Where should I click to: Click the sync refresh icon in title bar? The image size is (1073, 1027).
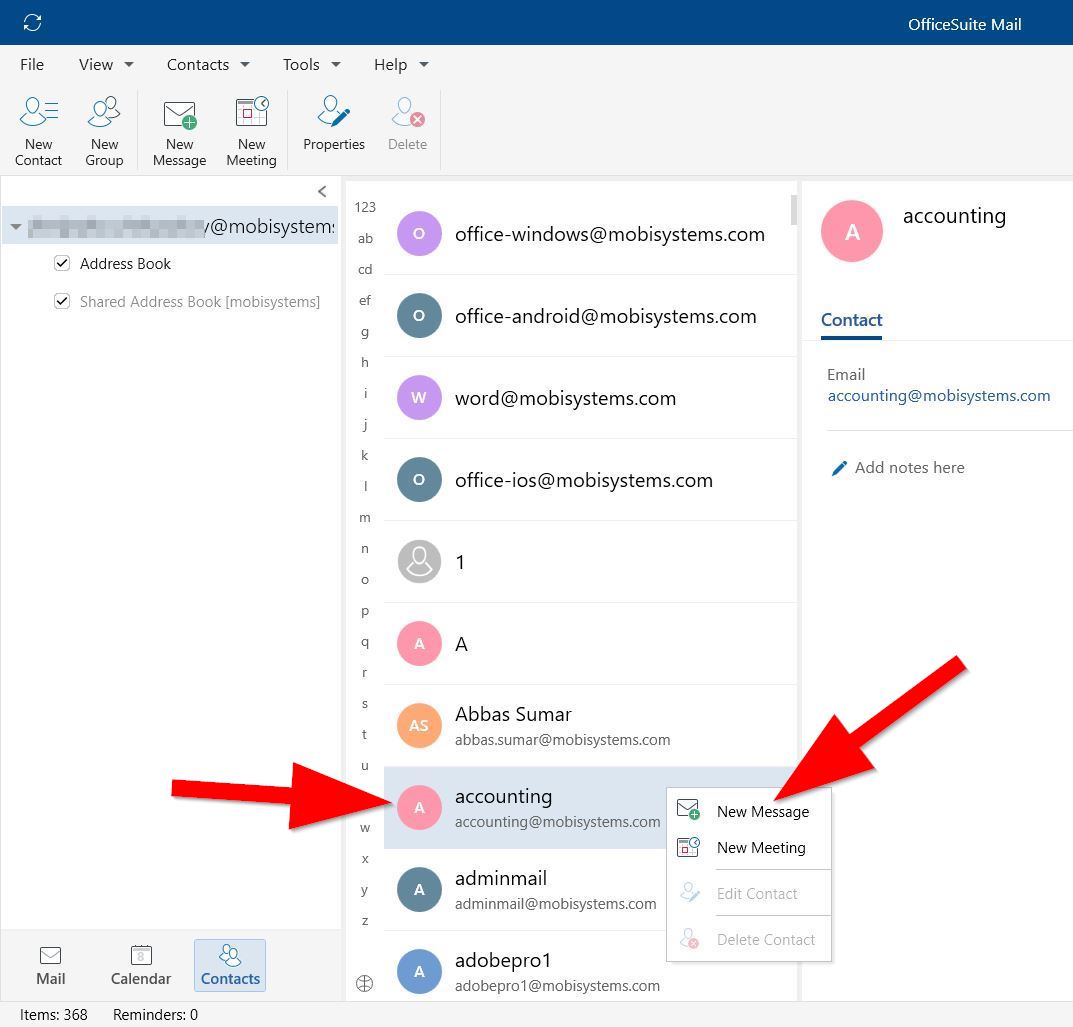point(32,23)
